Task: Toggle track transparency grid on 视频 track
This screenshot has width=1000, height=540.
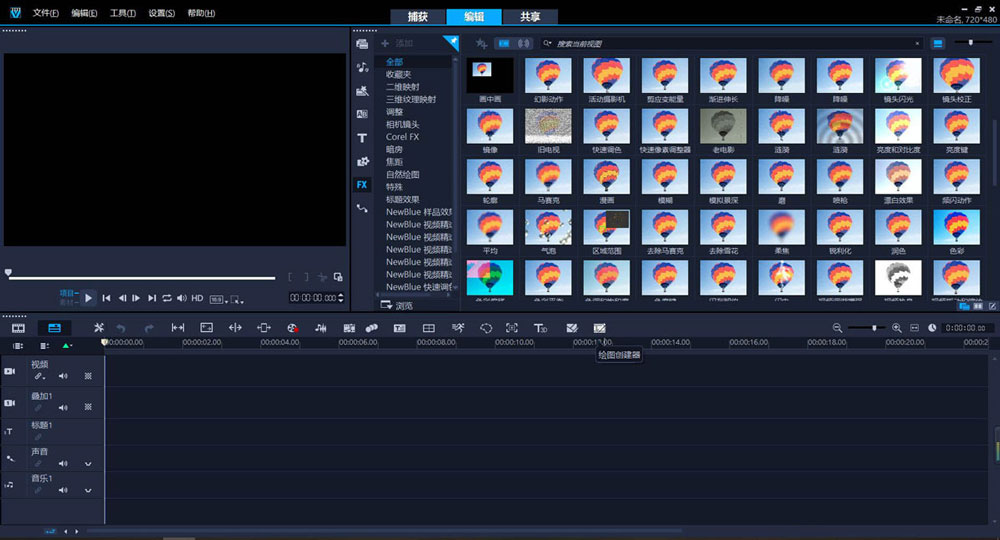Action: (x=88, y=376)
